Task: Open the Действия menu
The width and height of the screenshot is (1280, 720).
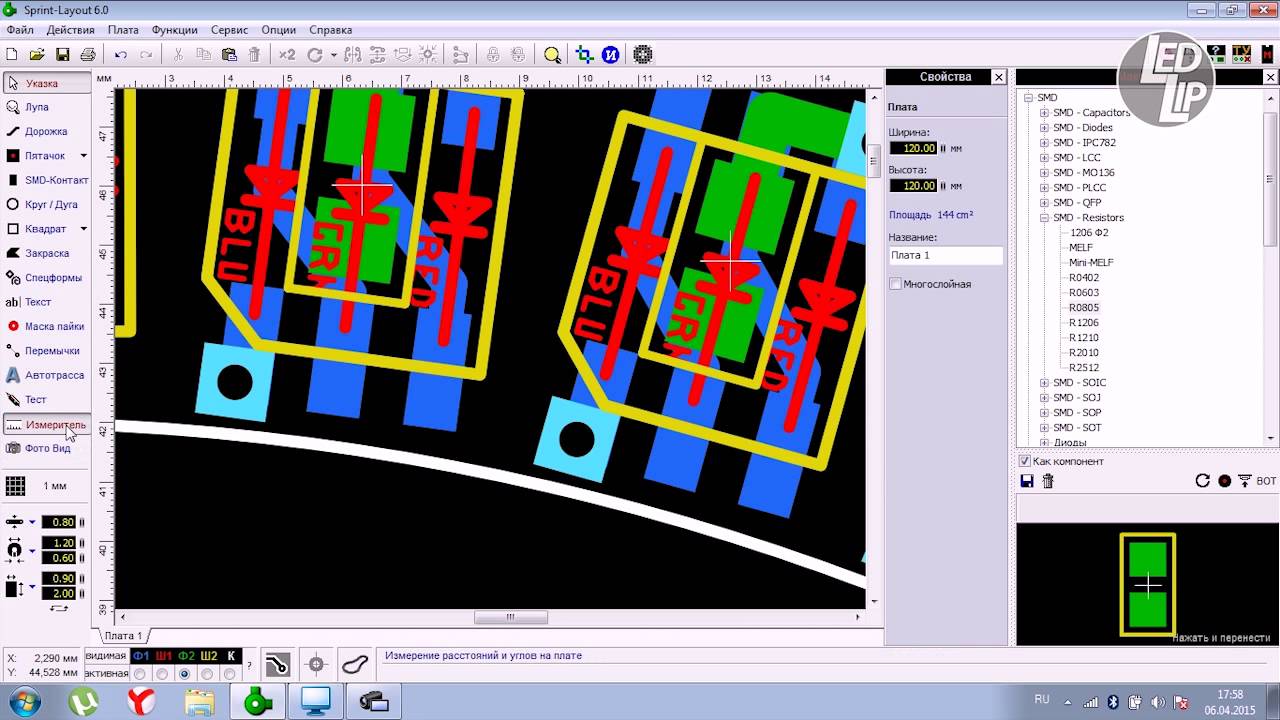Action: [70, 30]
